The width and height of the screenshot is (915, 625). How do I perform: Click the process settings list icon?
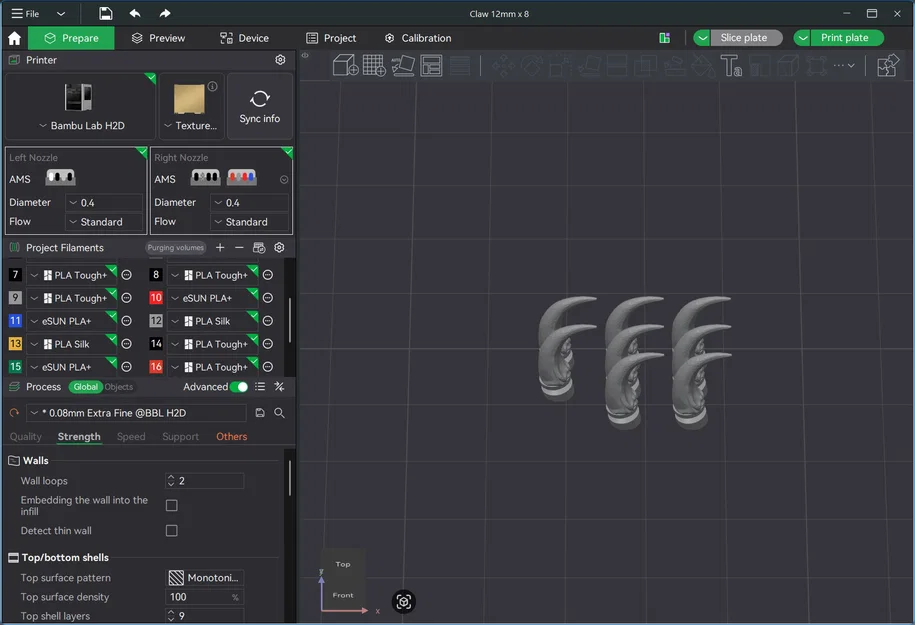point(260,386)
